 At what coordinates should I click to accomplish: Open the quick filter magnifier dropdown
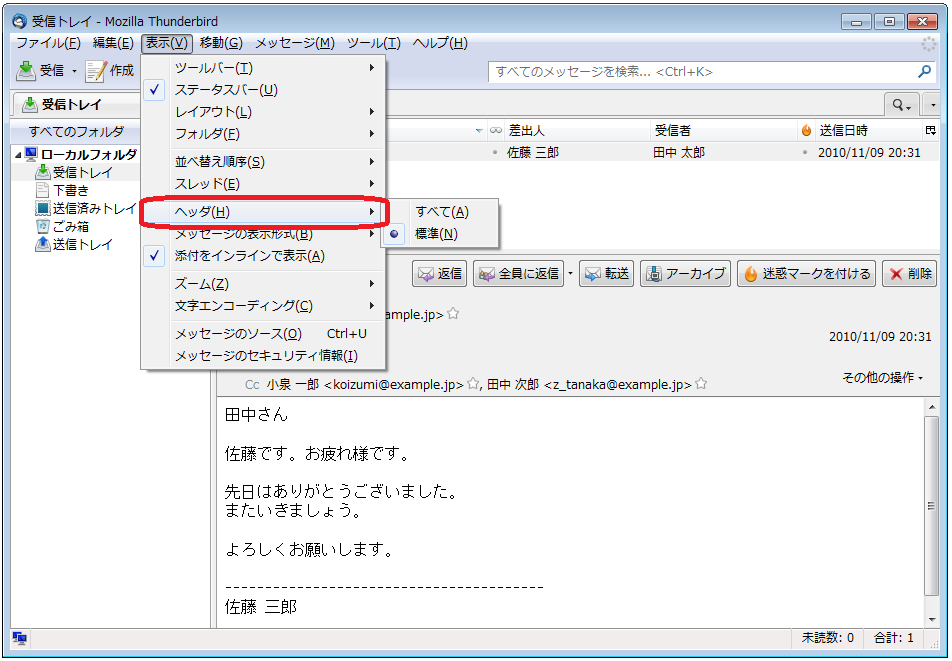pyautogui.click(x=902, y=105)
